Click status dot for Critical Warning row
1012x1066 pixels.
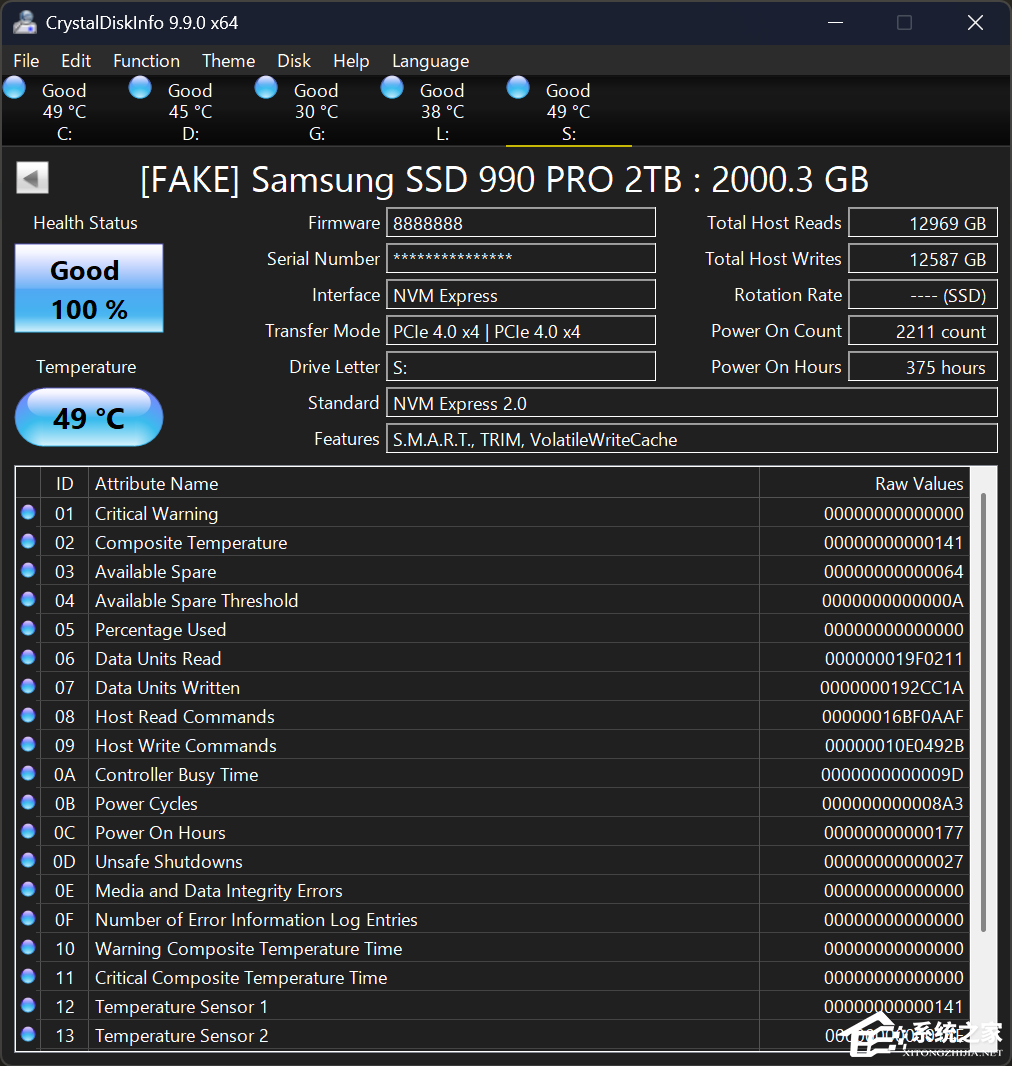28,512
